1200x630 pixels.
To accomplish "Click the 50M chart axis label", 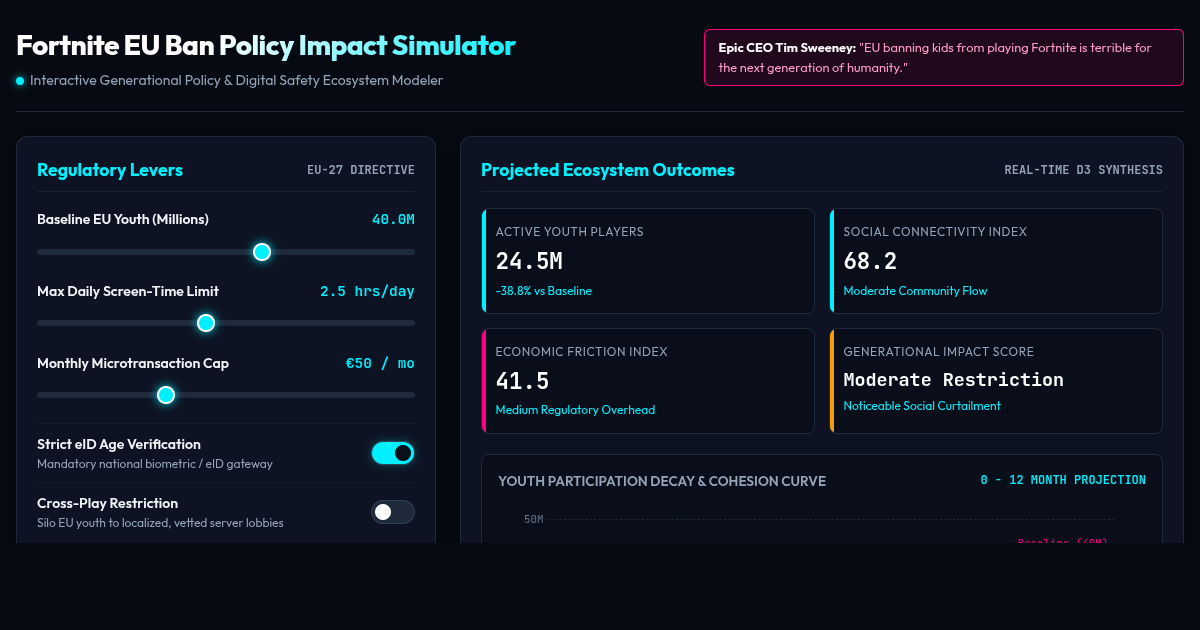I will click(533, 519).
